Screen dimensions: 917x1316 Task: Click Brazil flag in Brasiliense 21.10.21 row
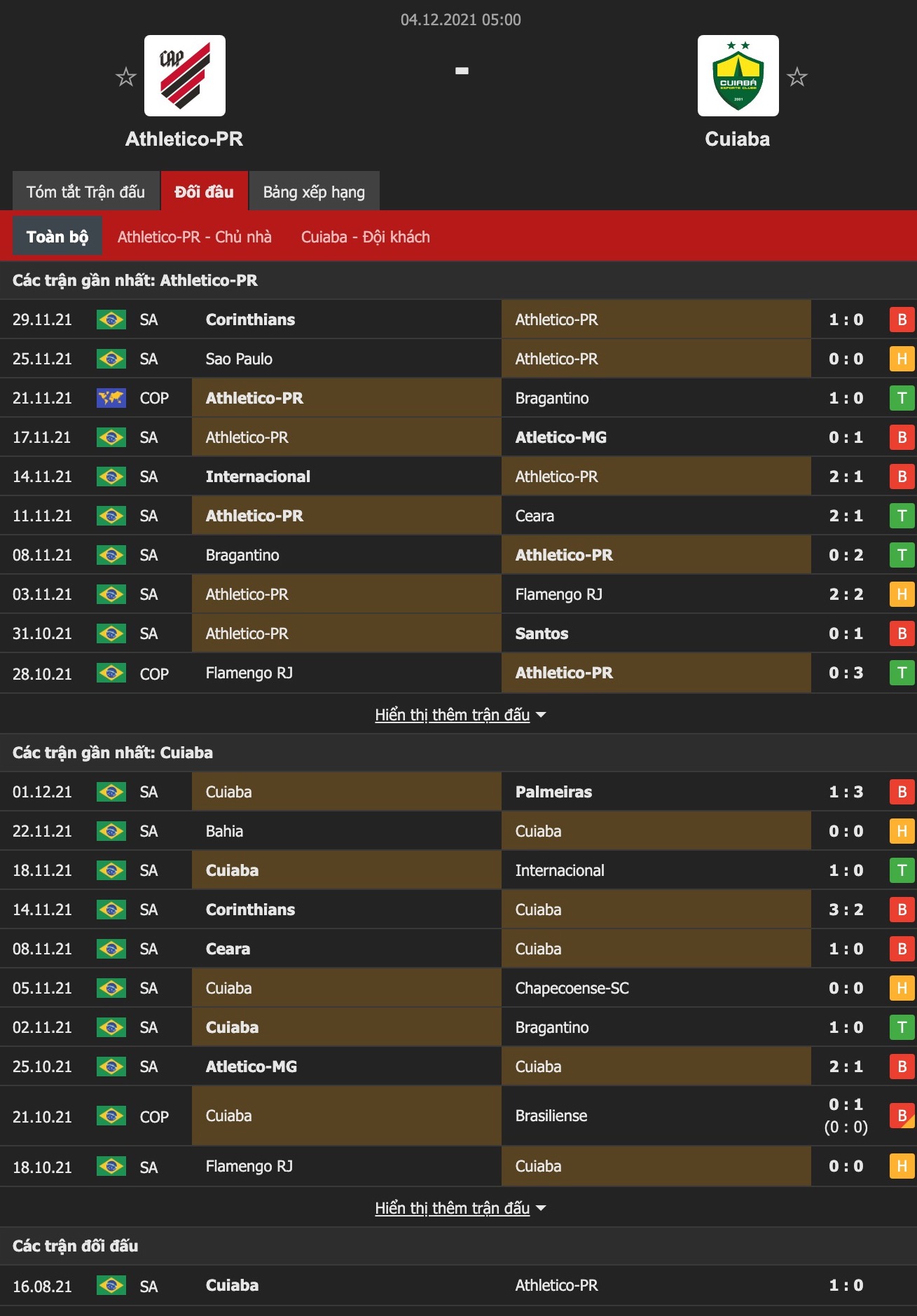tap(111, 1116)
